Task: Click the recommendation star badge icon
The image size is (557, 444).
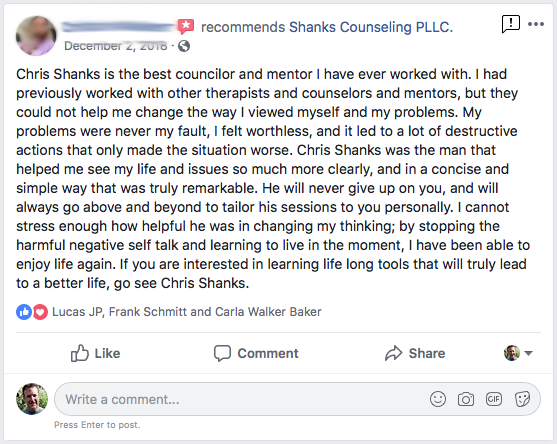Action: click(186, 26)
